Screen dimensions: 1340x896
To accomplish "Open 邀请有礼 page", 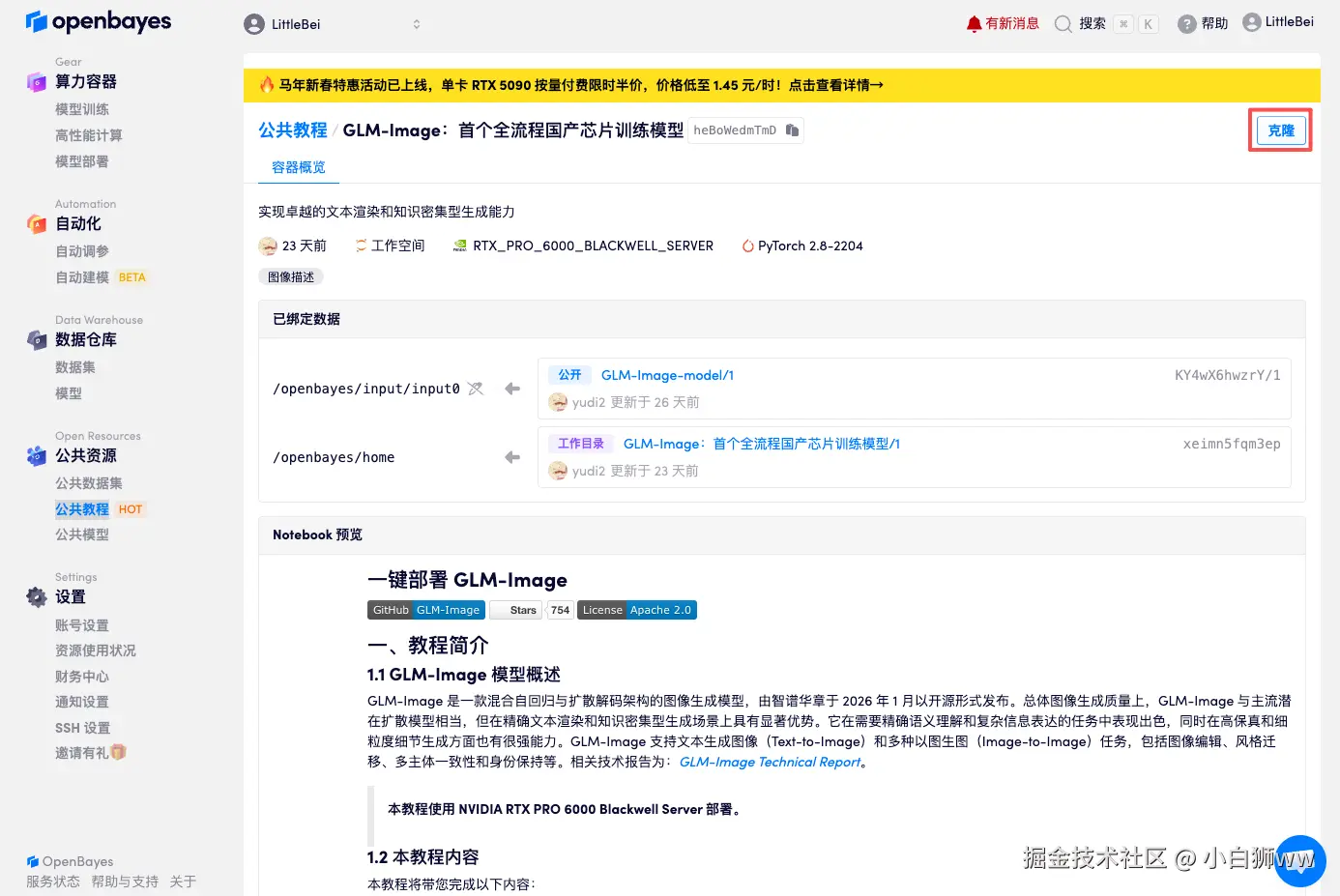I will point(91,753).
